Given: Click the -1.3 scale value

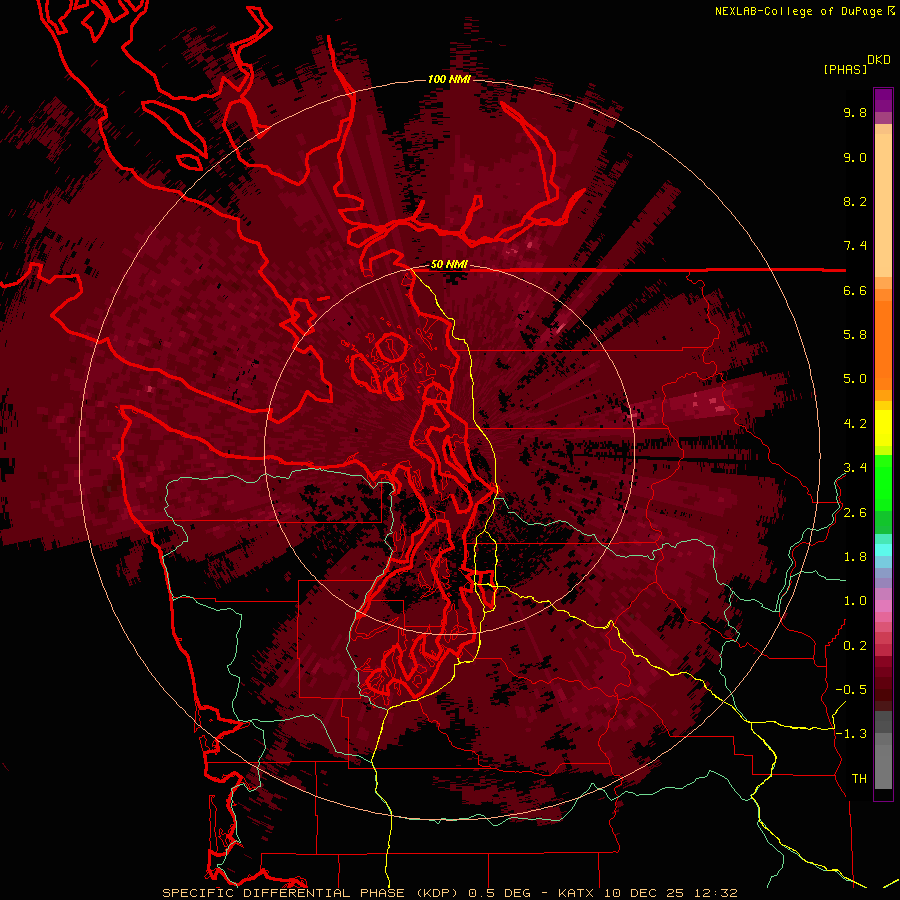Looking at the screenshot, I should (851, 734).
